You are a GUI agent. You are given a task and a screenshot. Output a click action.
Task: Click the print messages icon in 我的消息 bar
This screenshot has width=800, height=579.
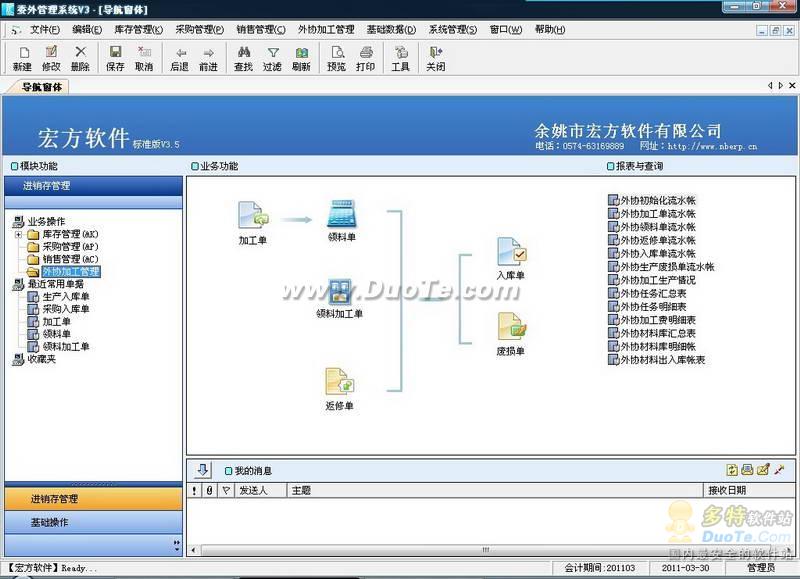tap(747, 470)
